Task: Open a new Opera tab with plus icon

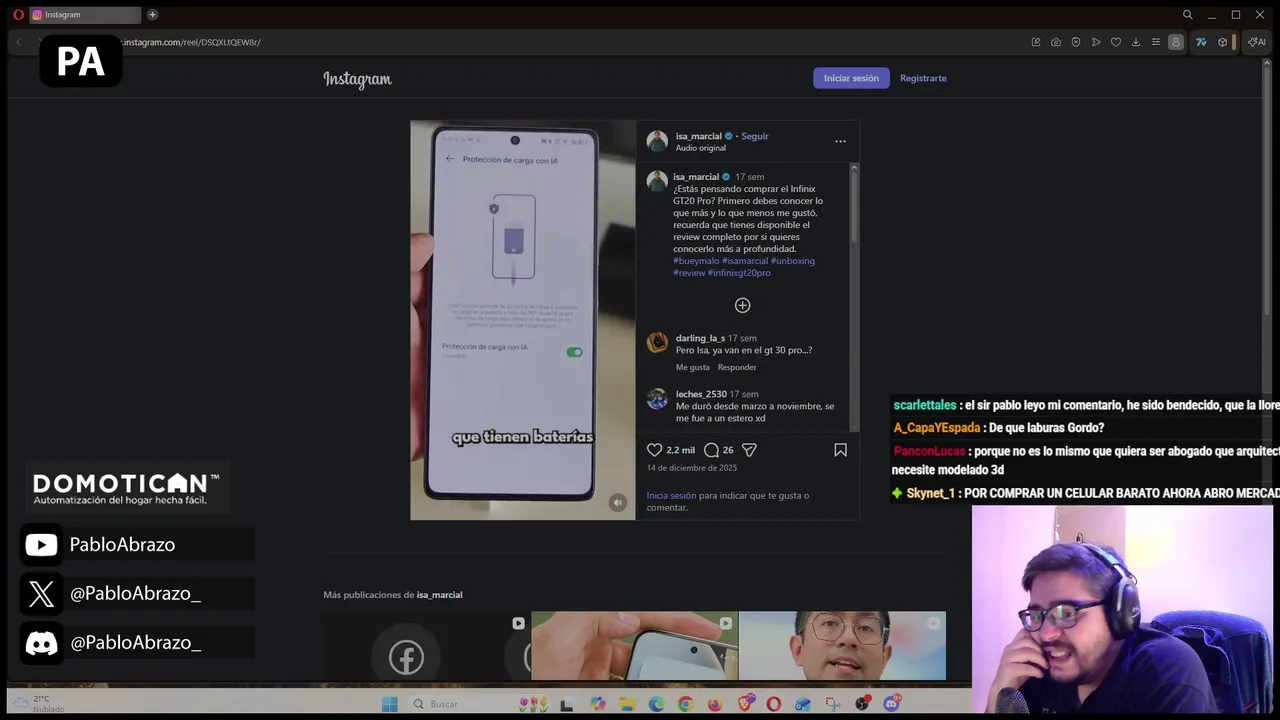Action: (152, 14)
